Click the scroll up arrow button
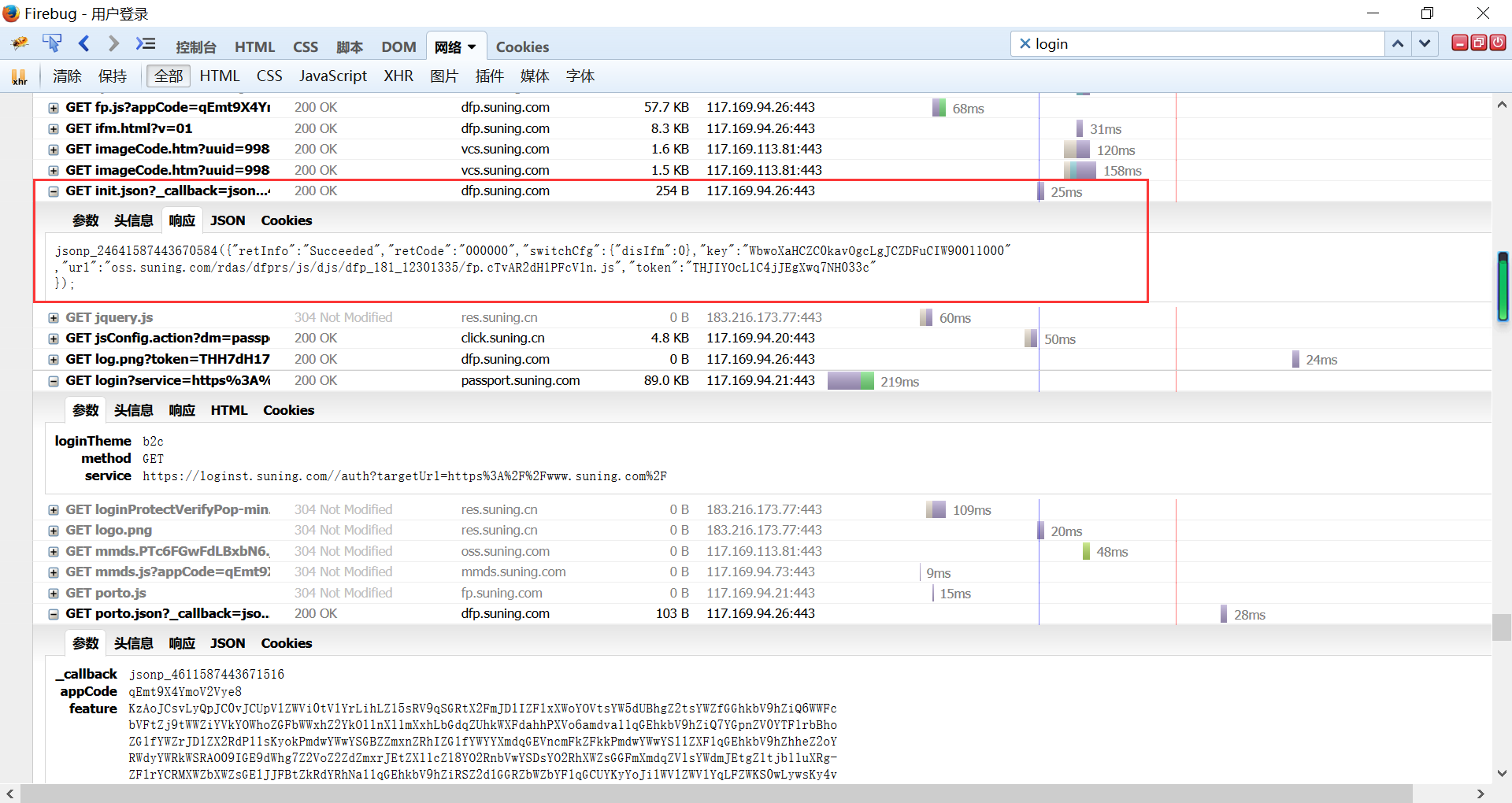This screenshot has width=1512, height=803. [x=1502, y=105]
